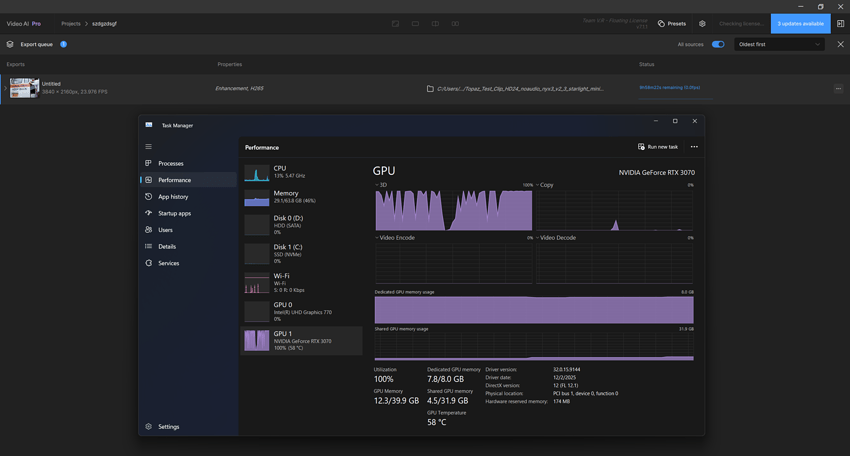The width and height of the screenshot is (850, 456).
Task: Open the Task Manager hamburger navigation menu
Action: (149, 147)
